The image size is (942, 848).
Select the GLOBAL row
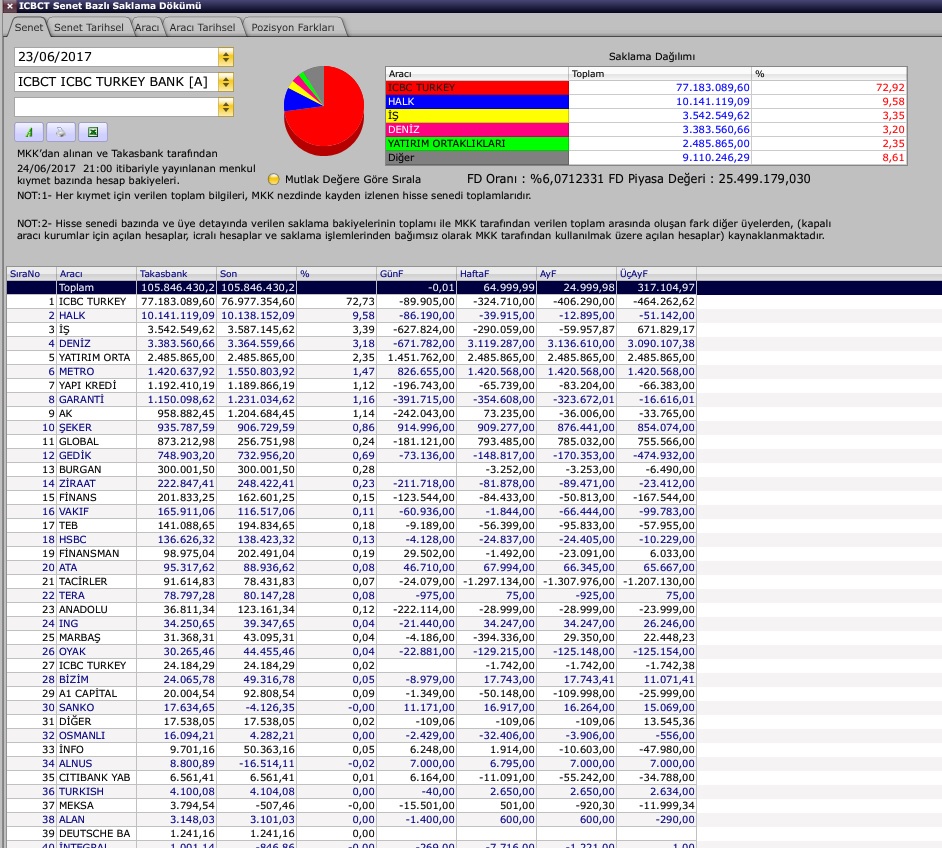[351, 441]
